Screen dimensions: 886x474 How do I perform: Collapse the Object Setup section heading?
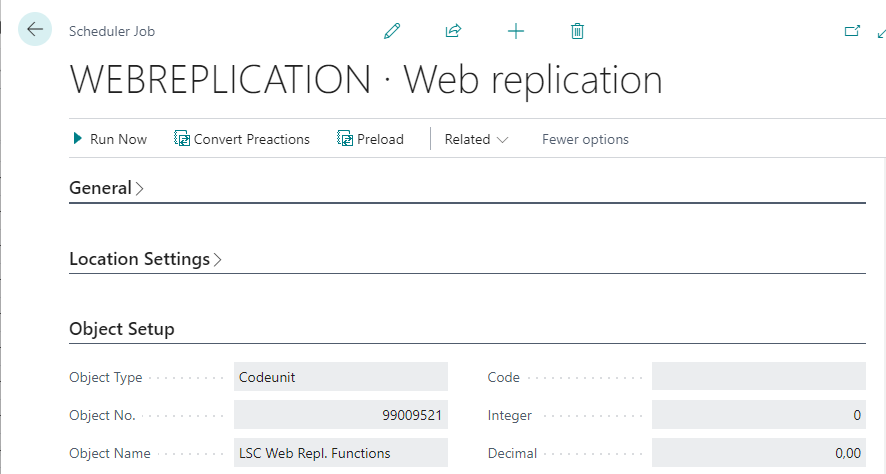point(121,329)
